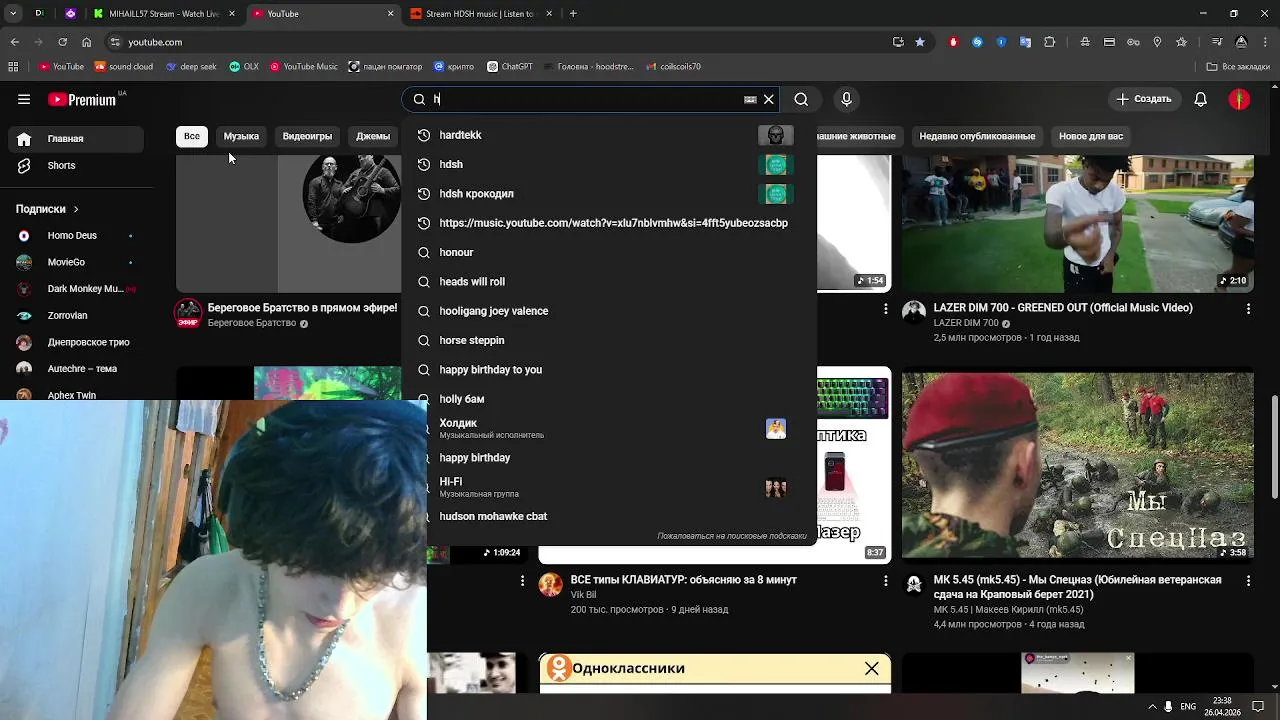Open the red hand ad-blocker extension
Image resolution: width=1280 pixels, height=720 pixels.
click(953, 42)
